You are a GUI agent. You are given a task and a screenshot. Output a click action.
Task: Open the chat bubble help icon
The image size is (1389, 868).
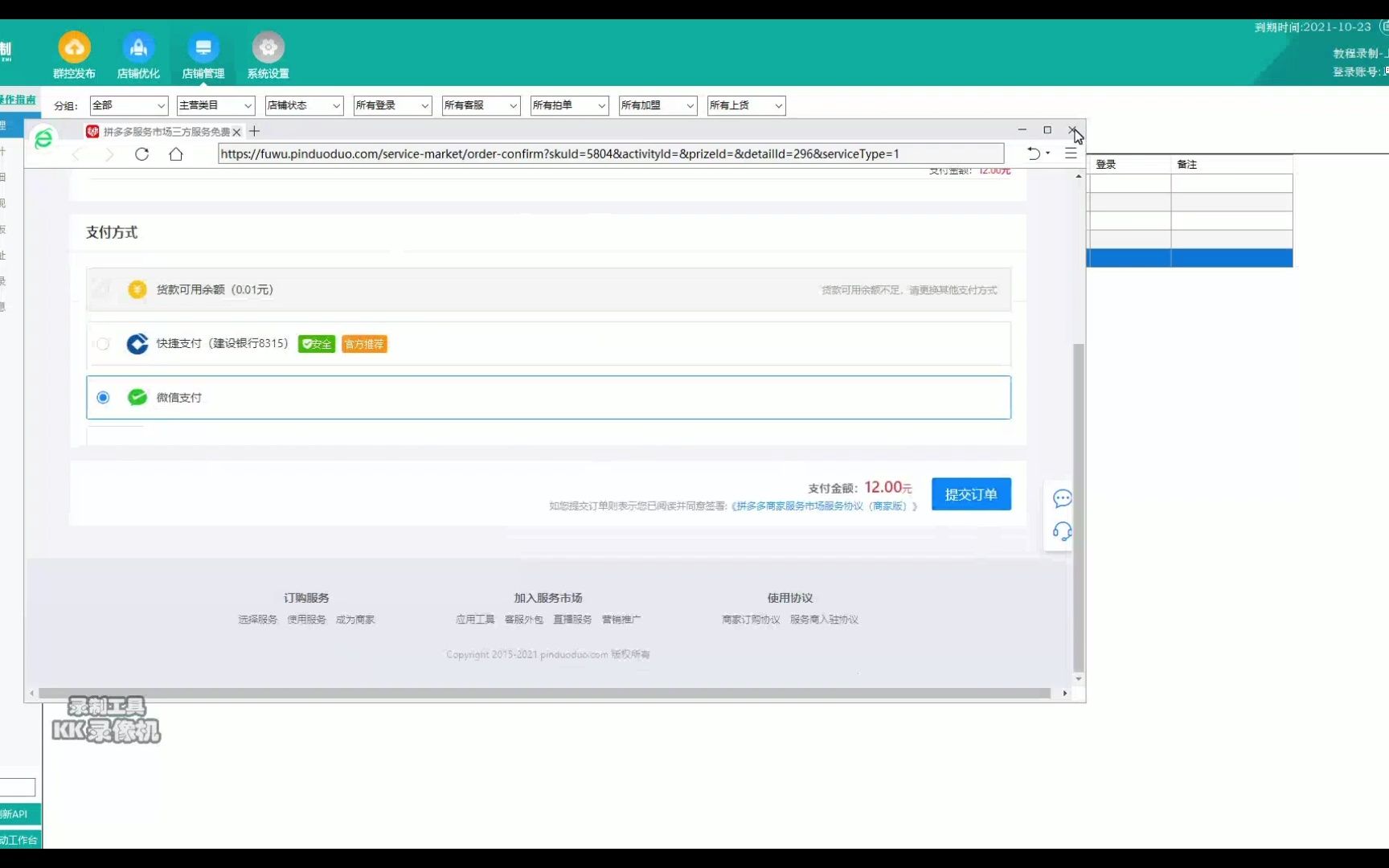point(1062,498)
